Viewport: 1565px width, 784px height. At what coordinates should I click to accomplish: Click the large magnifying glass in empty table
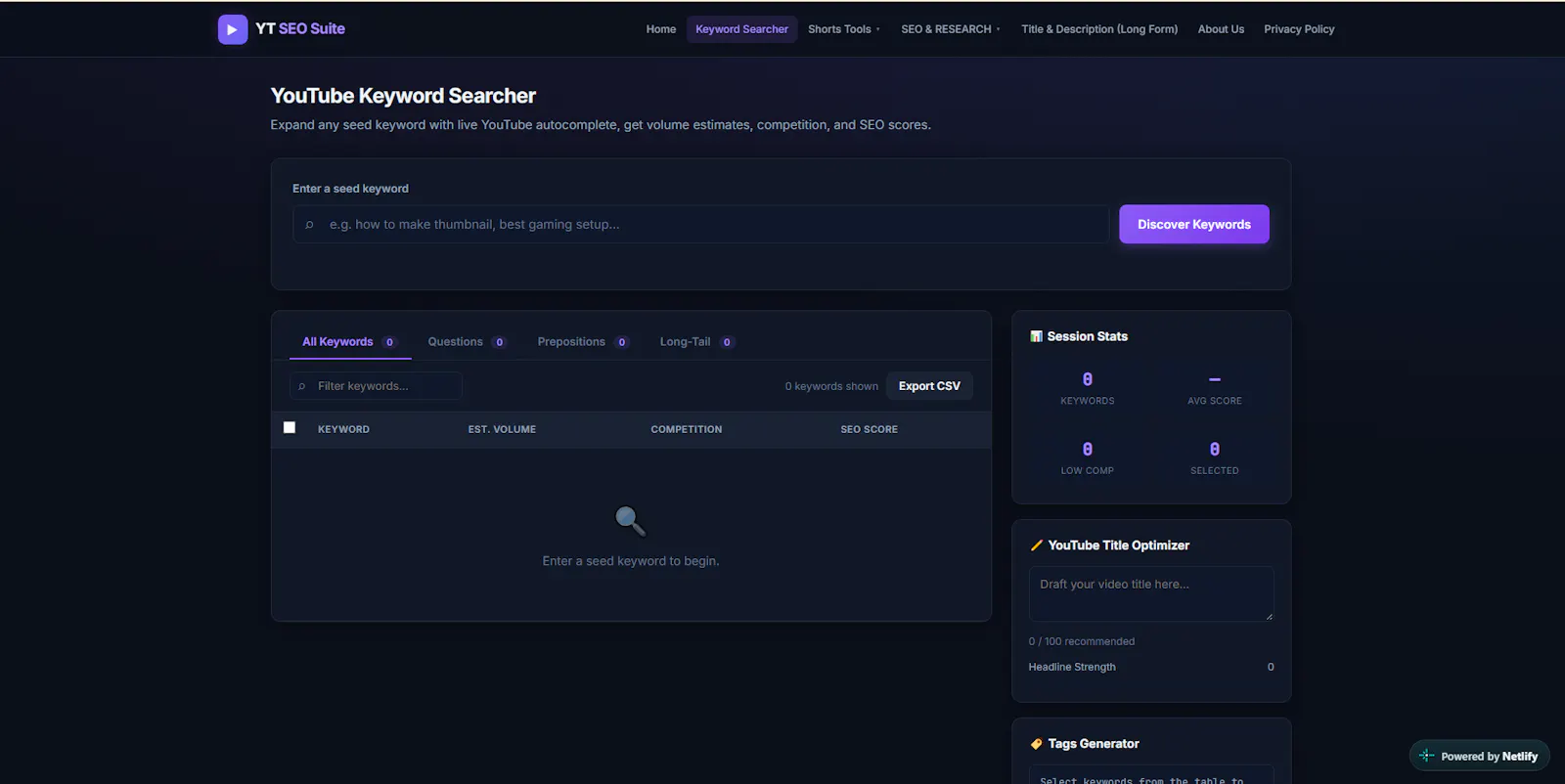click(630, 521)
